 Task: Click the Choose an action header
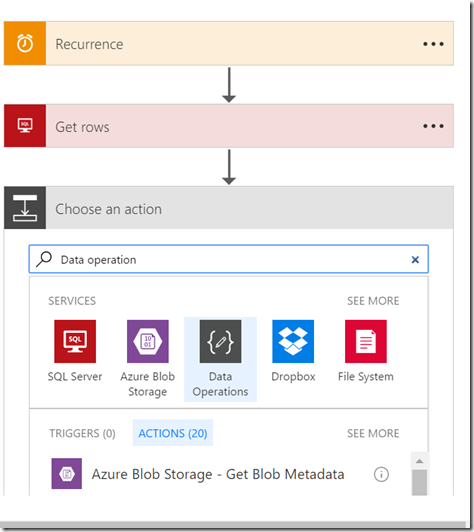[229, 208]
